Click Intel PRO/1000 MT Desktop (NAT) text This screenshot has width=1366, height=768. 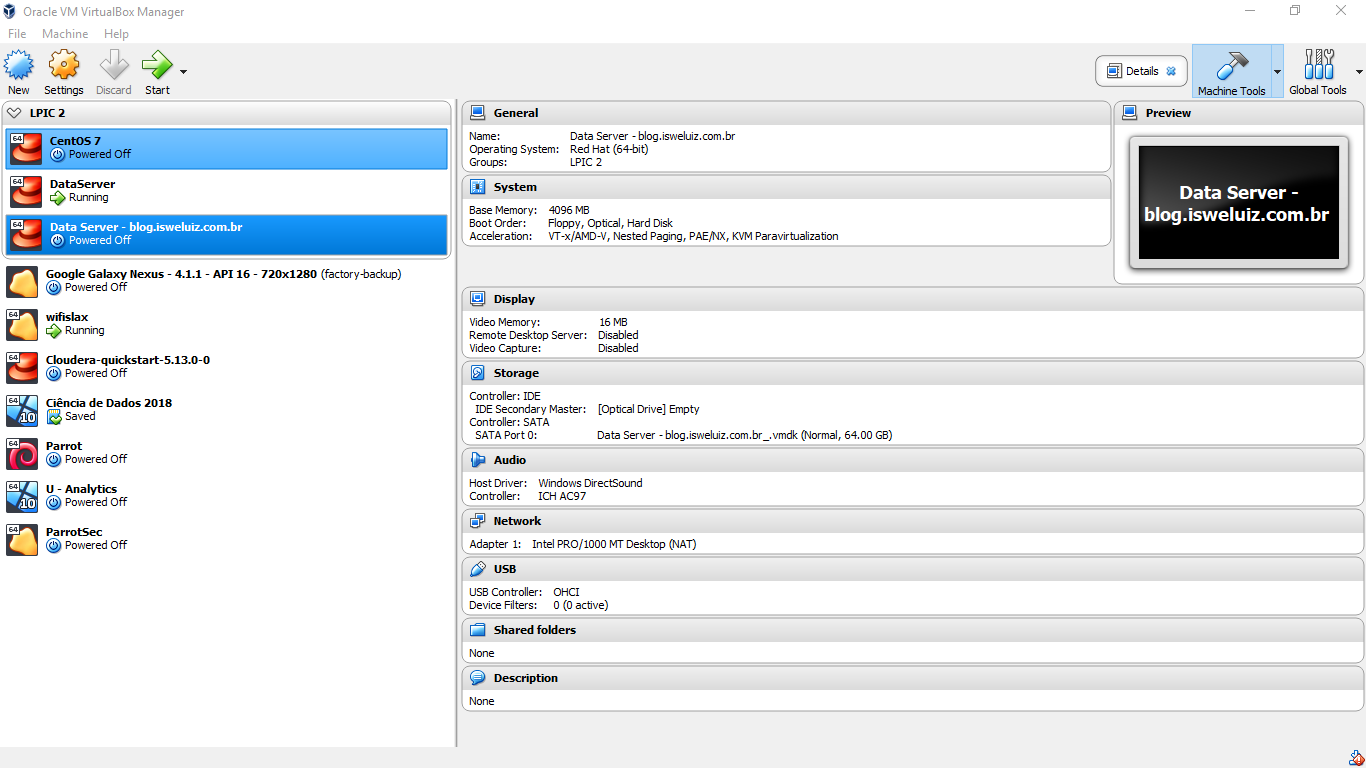coord(614,544)
